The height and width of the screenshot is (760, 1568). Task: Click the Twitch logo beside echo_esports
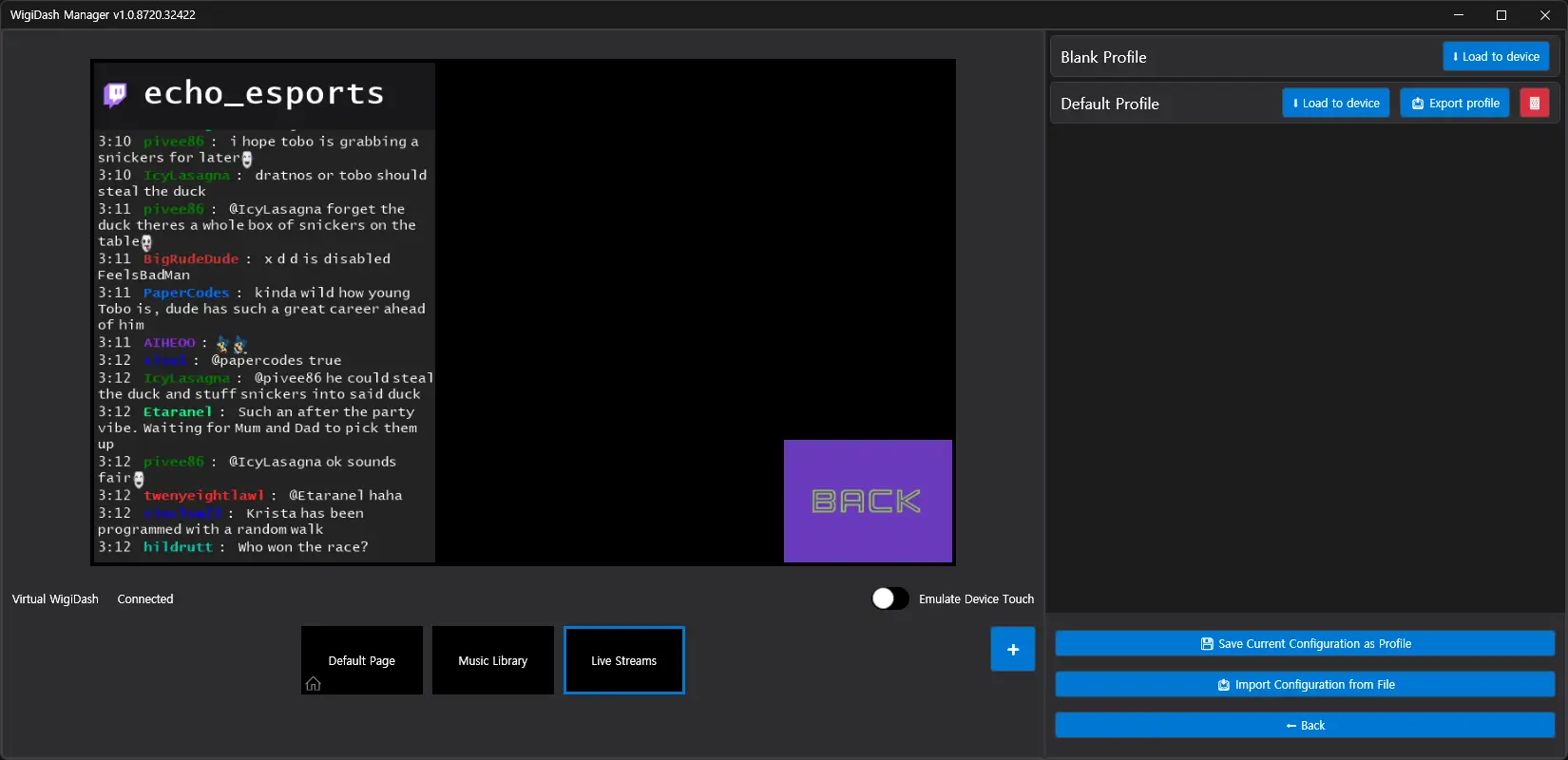116,94
